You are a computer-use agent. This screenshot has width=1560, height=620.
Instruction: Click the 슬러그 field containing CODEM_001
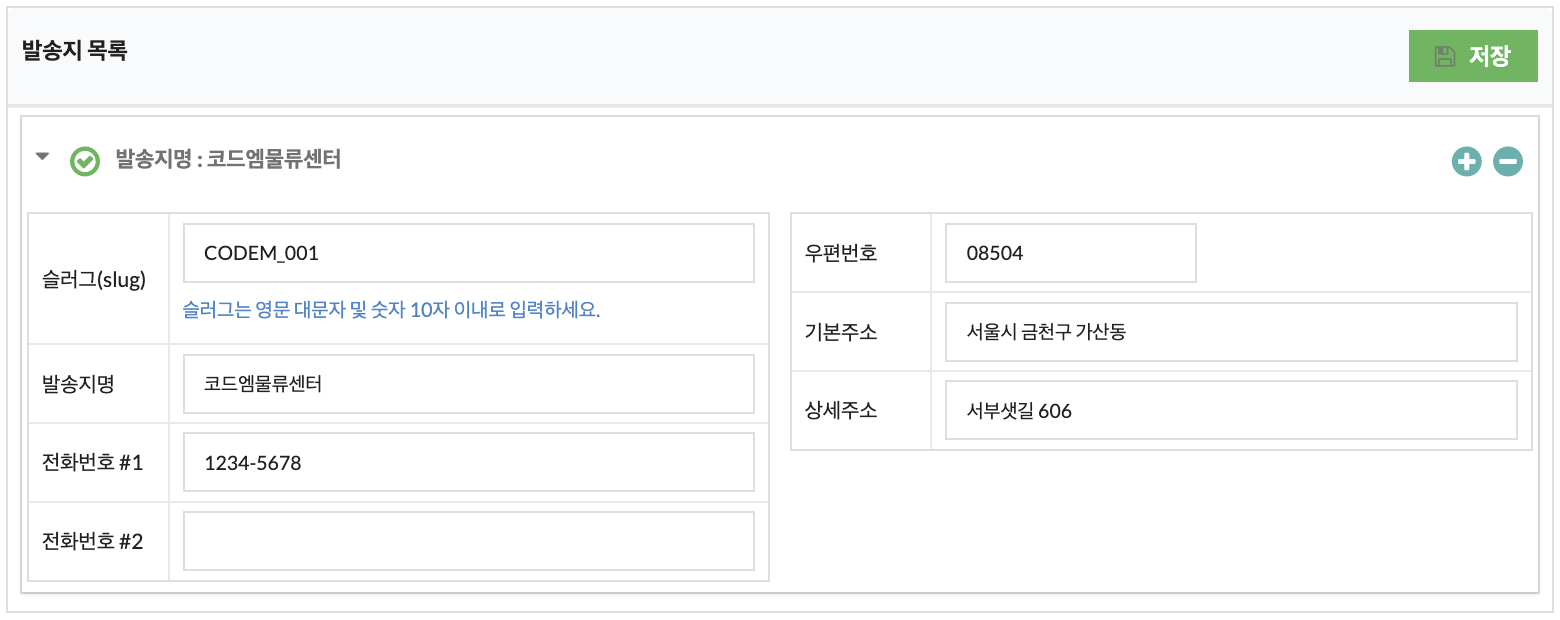469,253
